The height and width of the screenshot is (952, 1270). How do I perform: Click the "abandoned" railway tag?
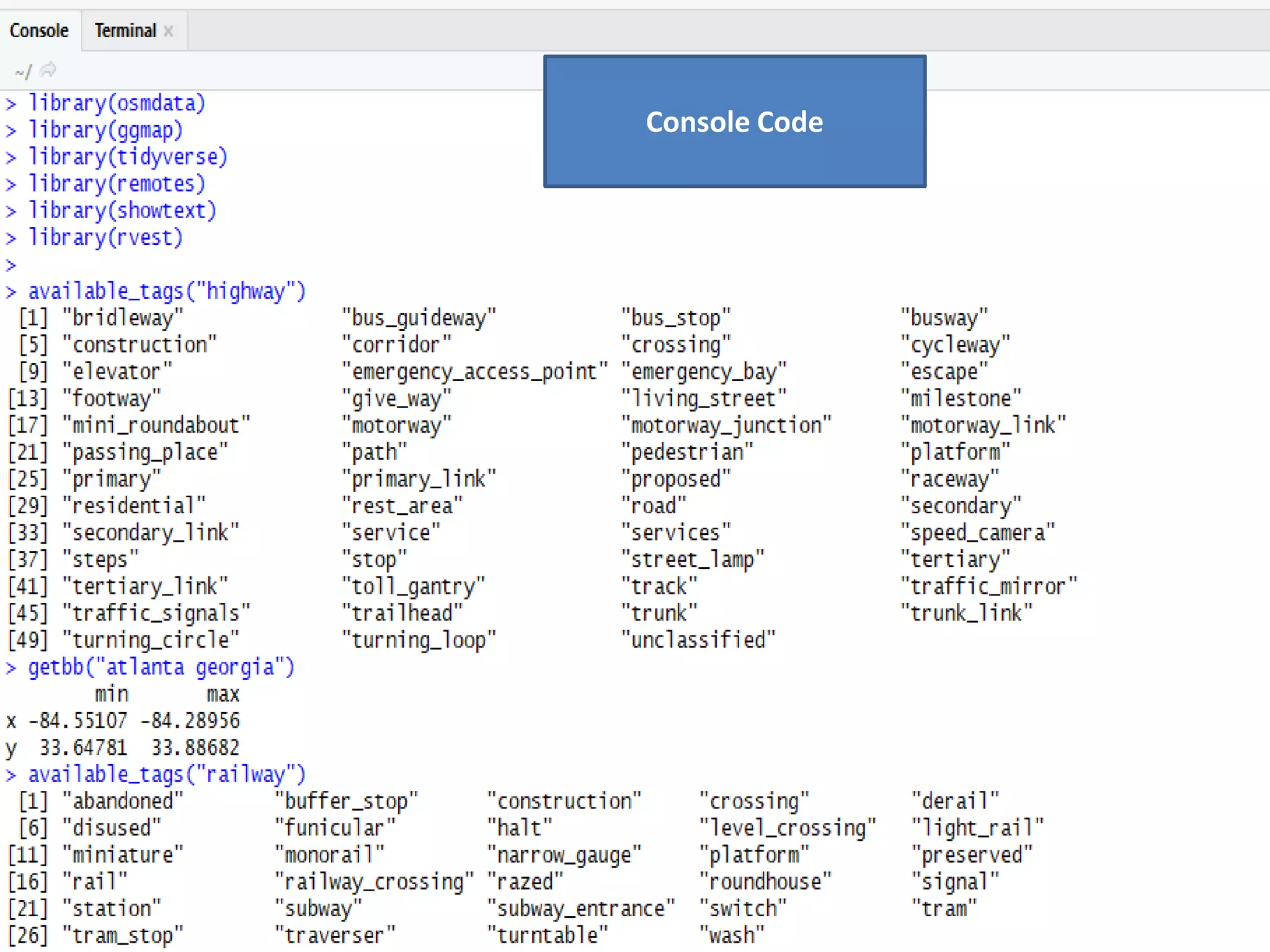[123, 801]
